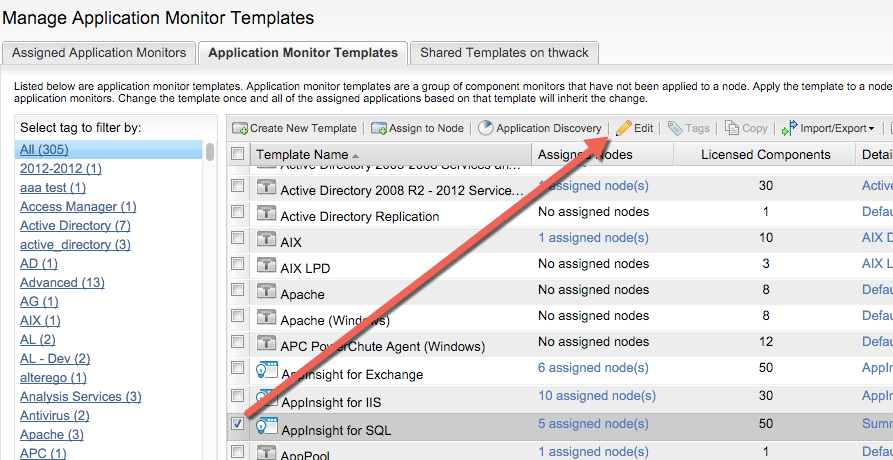Filter by Apache (3) tag

click(52, 434)
